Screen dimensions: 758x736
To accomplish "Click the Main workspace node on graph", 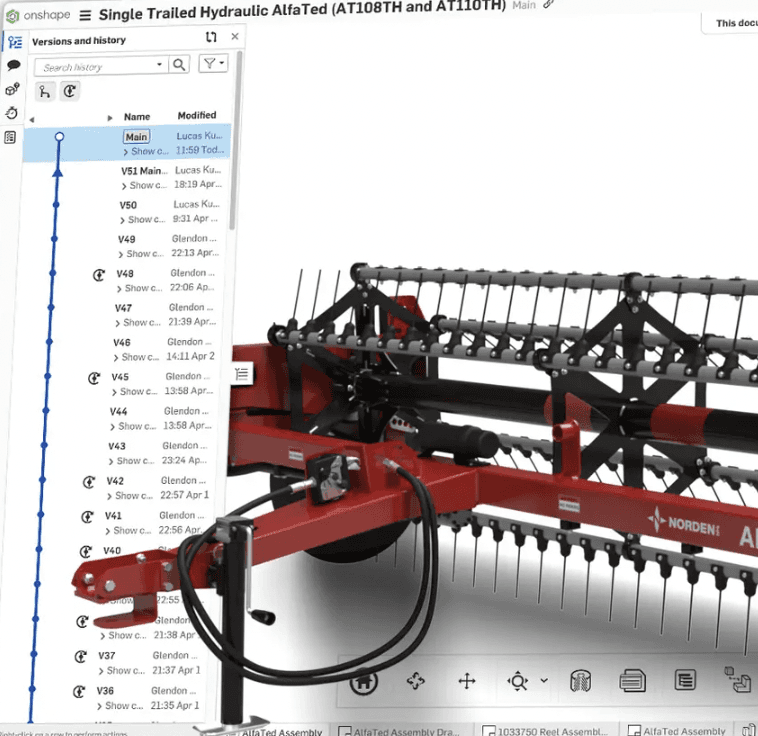I will tap(59, 136).
